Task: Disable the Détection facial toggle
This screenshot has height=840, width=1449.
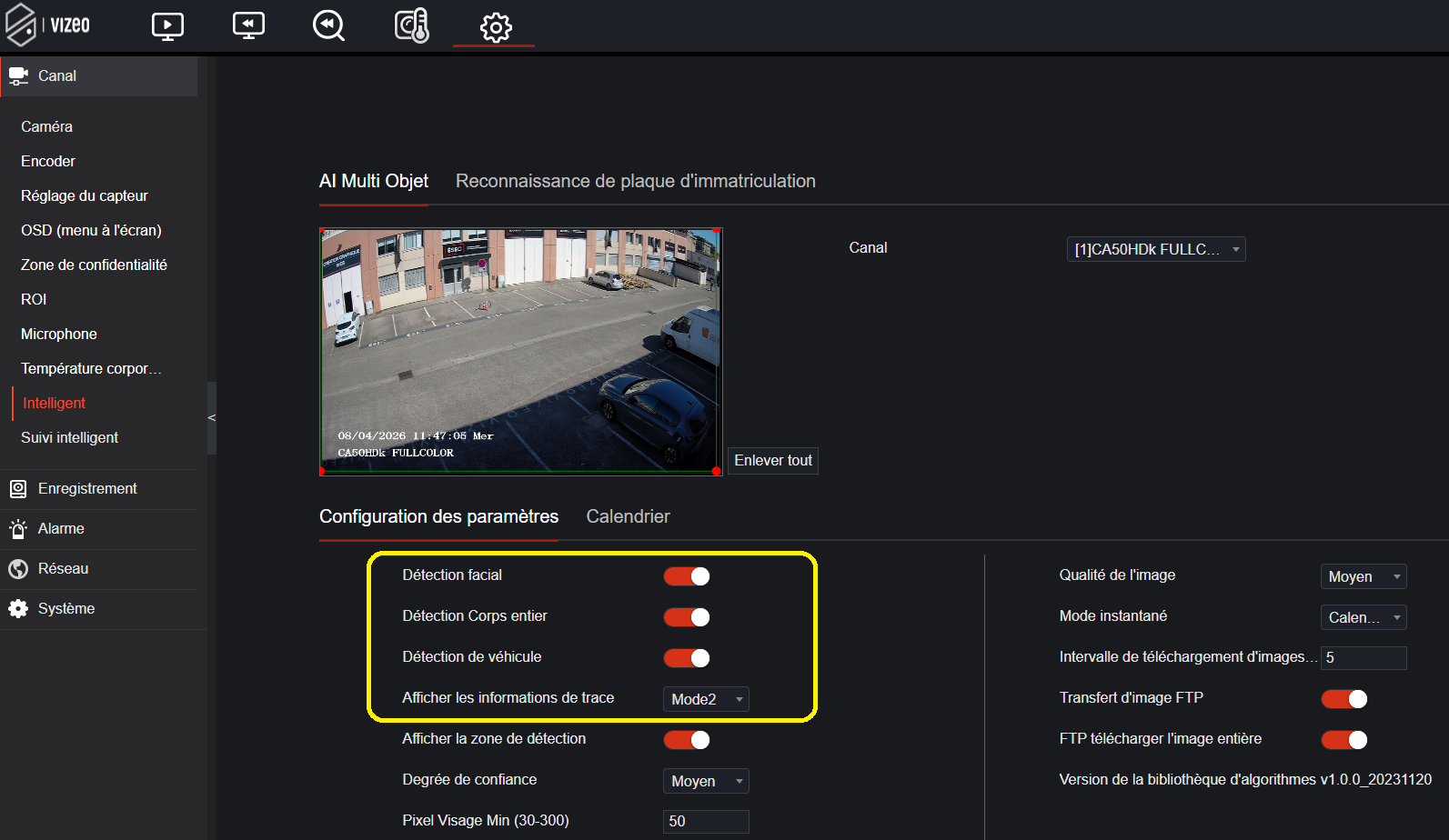Action: click(687, 576)
